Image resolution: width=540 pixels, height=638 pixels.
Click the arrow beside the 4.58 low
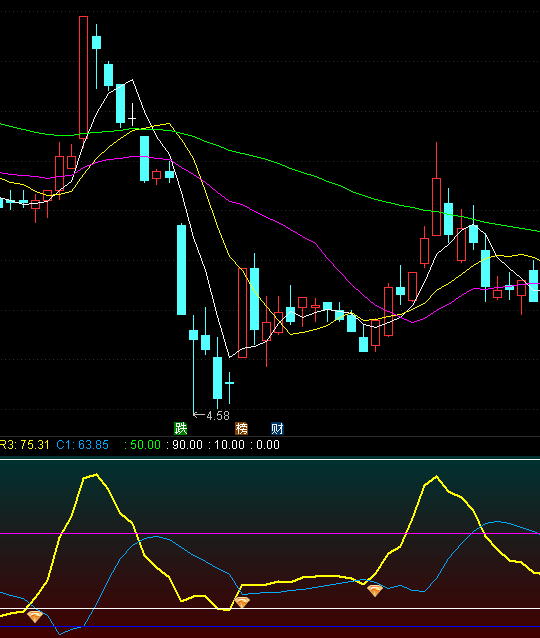[x=199, y=415]
